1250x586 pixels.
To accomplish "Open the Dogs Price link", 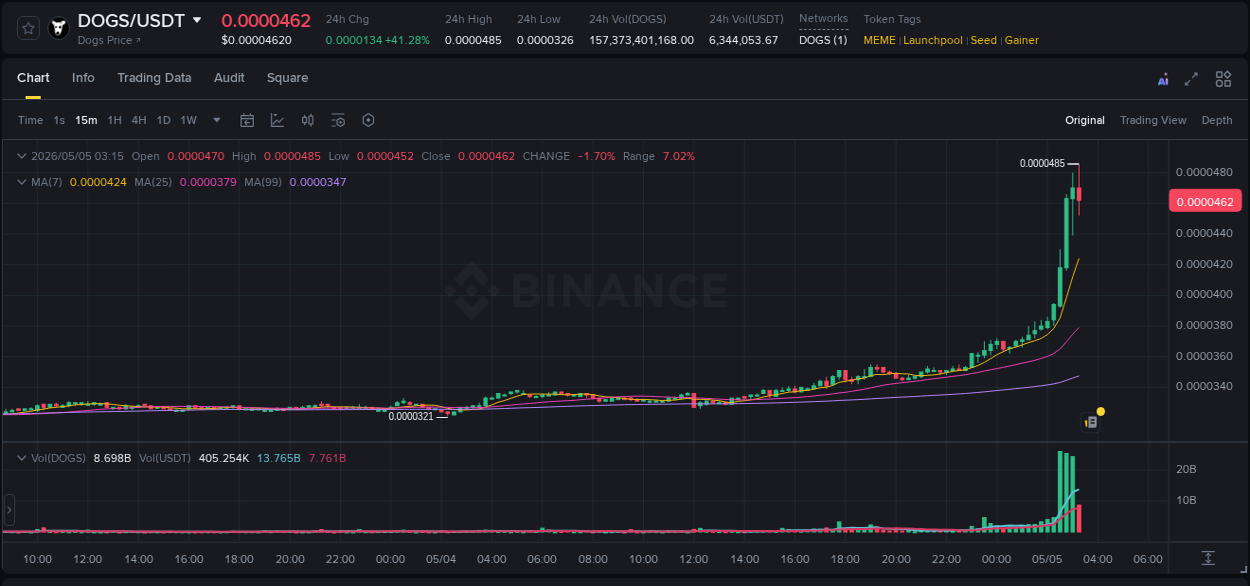I will (x=109, y=40).
